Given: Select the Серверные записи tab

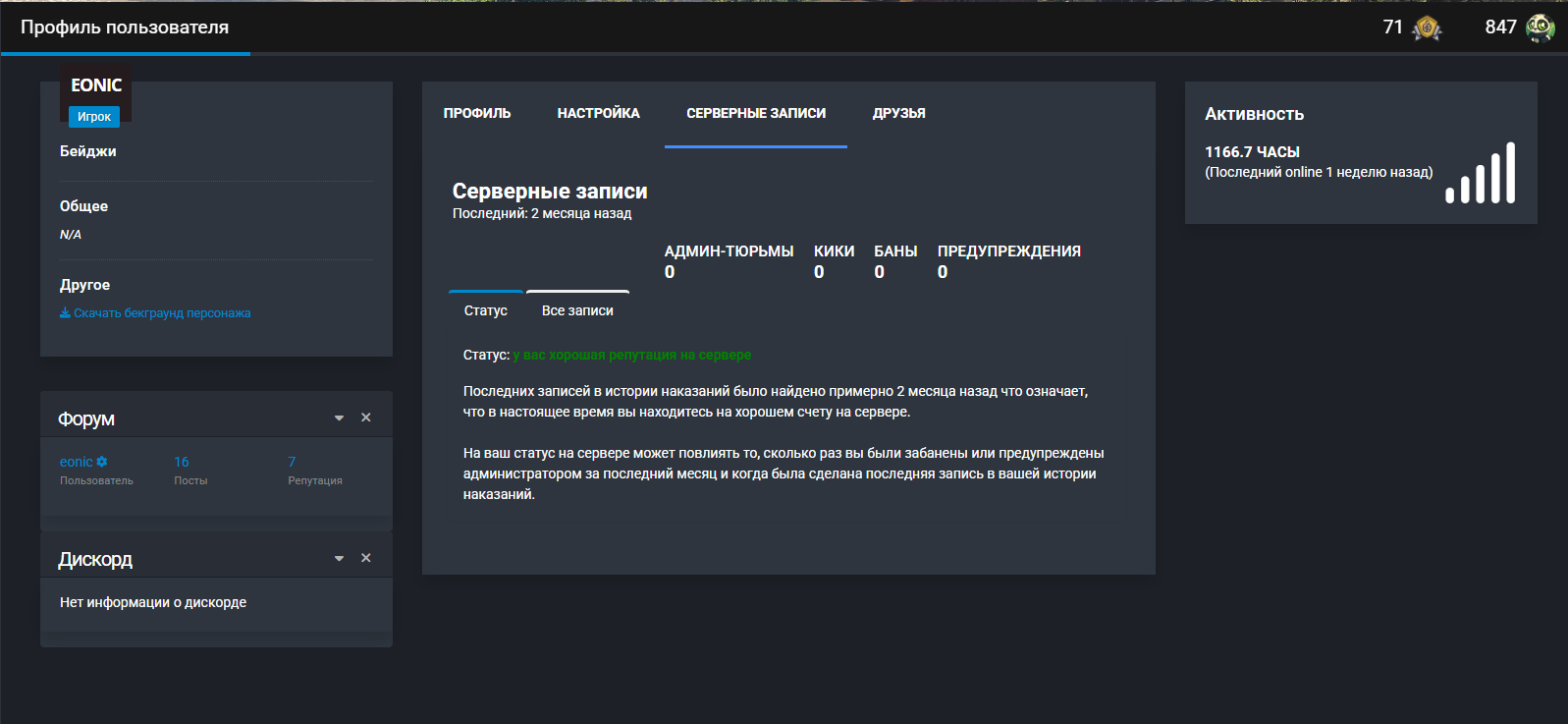Looking at the screenshot, I should [756, 113].
